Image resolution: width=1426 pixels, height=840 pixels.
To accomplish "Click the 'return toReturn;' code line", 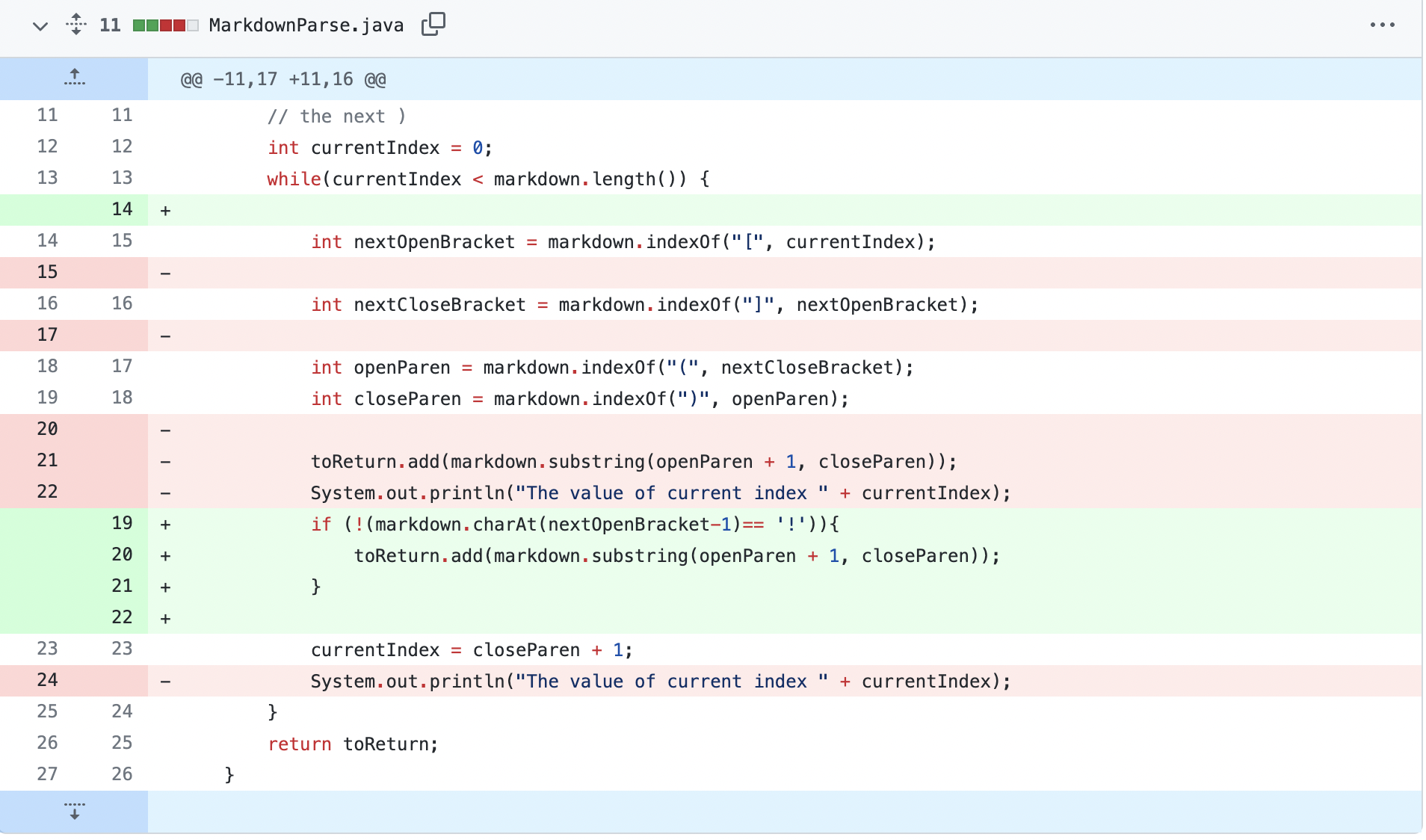I will tap(353, 744).
